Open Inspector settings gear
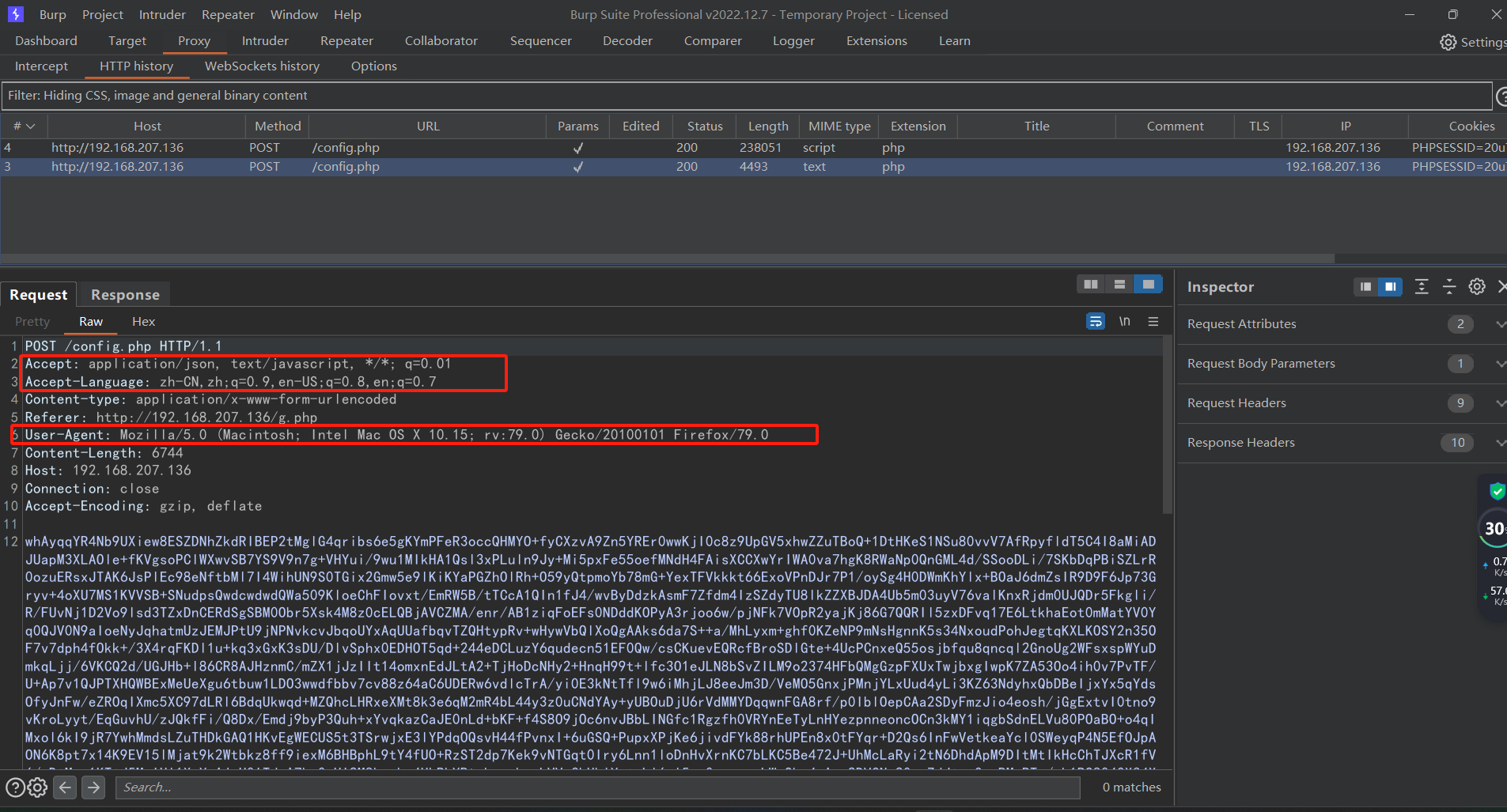Viewport: 1507px width, 812px height. pyautogui.click(x=1477, y=286)
